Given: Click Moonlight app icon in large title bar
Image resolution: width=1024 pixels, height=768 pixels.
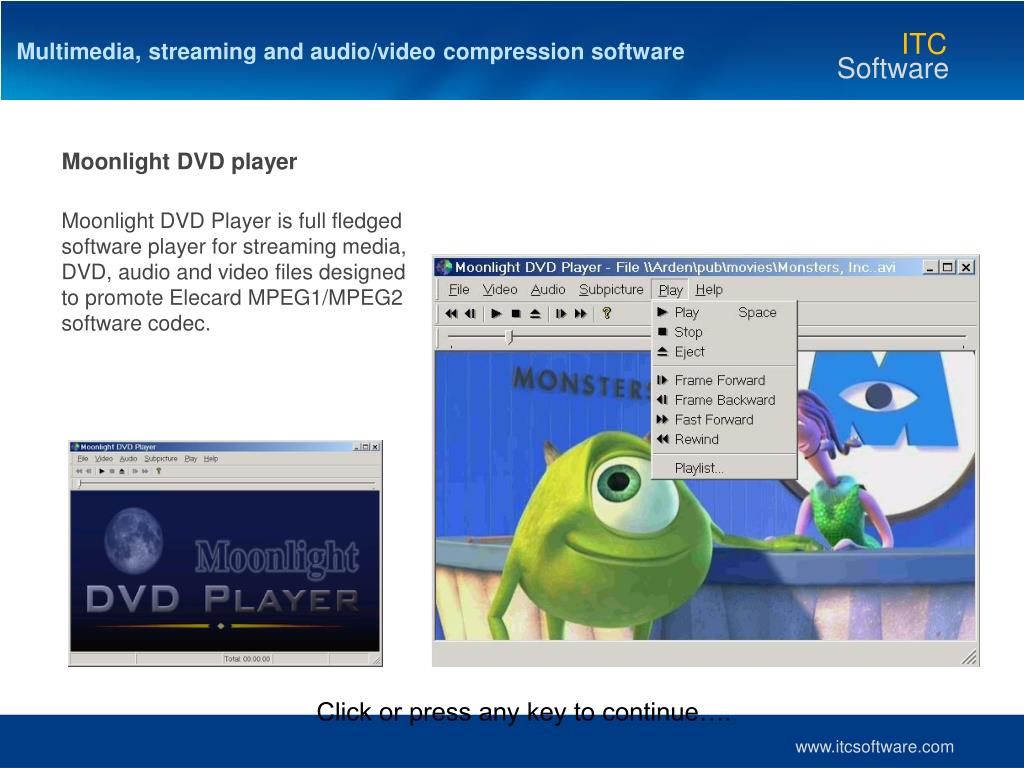Looking at the screenshot, I should (x=444, y=267).
